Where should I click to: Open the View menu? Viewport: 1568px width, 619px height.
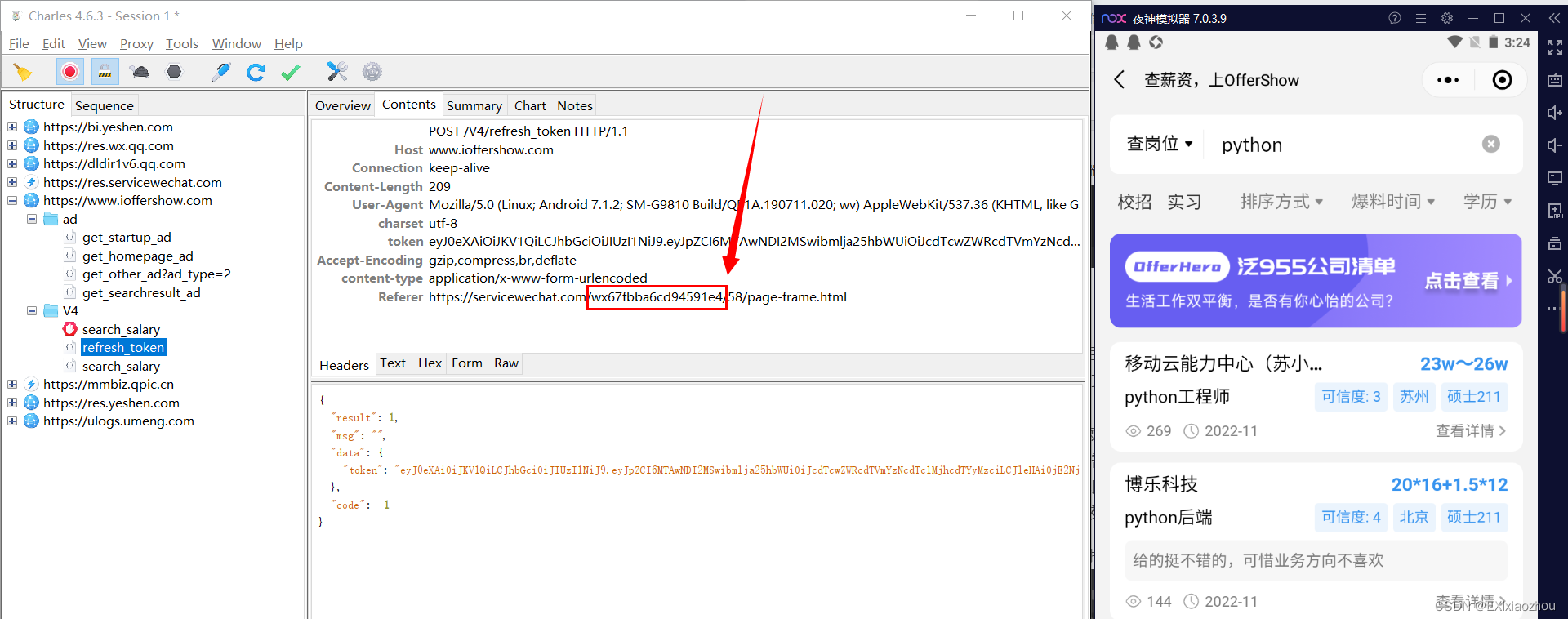tap(92, 44)
